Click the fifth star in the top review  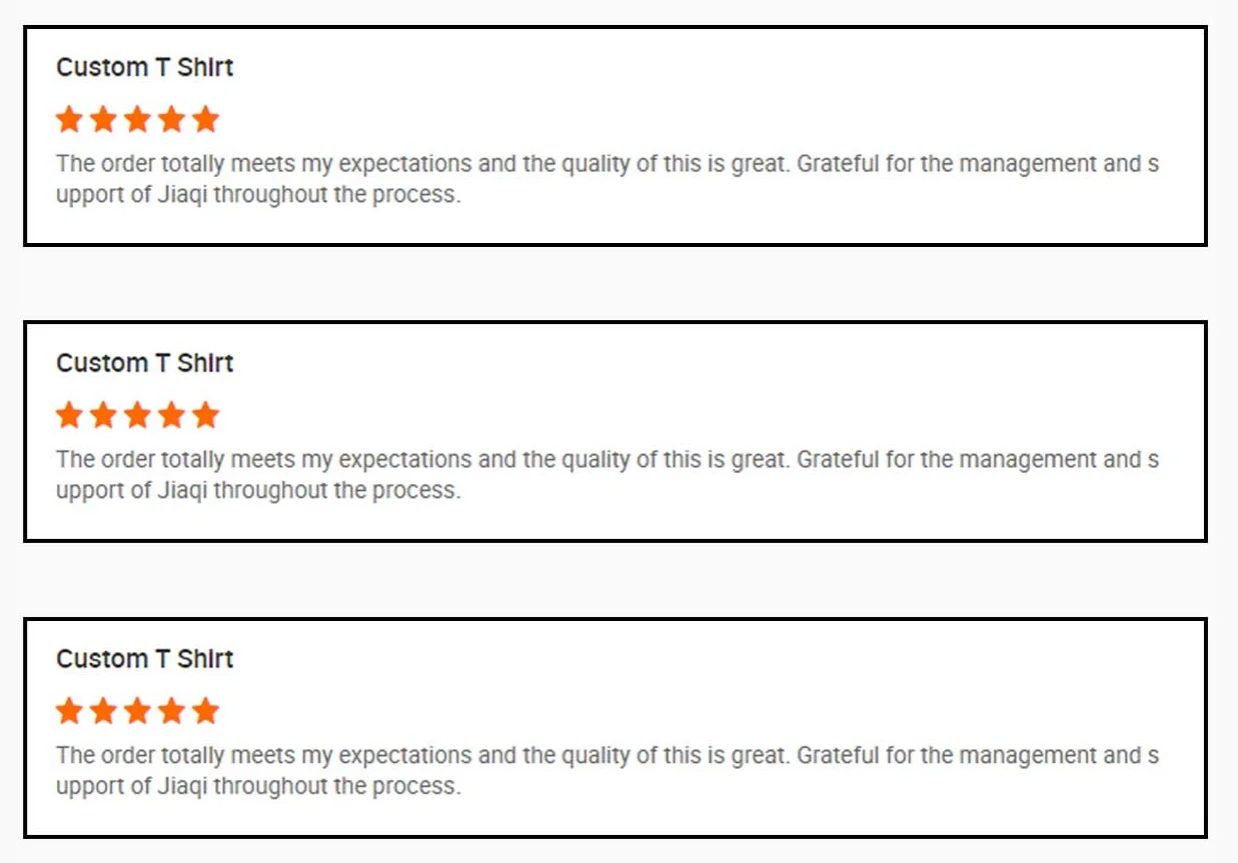[x=205, y=120]
